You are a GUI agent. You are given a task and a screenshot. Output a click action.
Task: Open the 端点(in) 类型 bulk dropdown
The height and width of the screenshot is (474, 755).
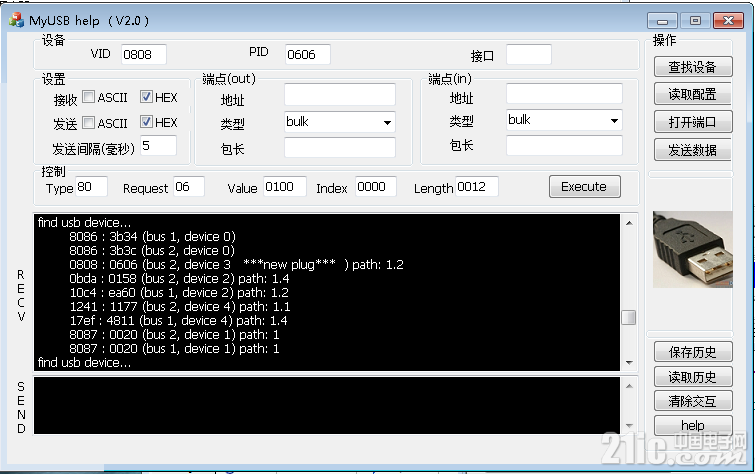click(x=564, y=120)
